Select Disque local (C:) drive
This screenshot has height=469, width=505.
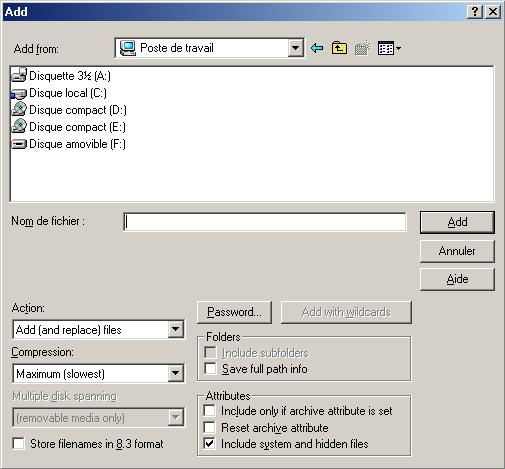pos(59,93)
